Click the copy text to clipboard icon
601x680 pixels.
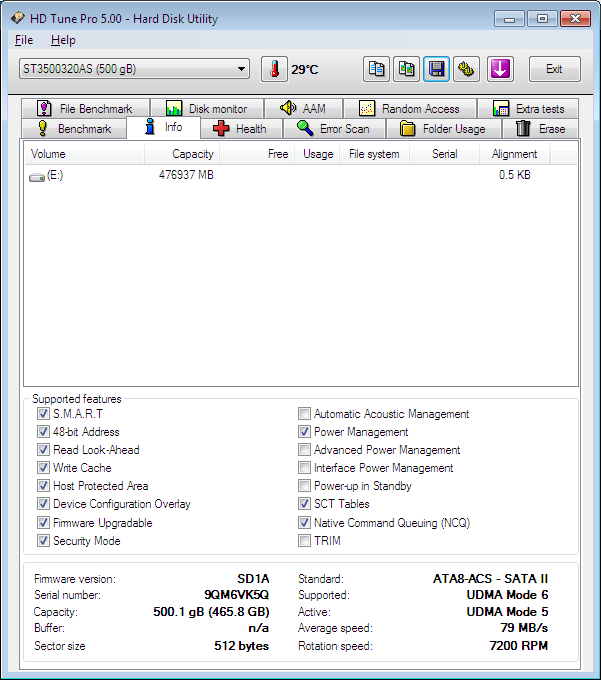tap(376, 69)
